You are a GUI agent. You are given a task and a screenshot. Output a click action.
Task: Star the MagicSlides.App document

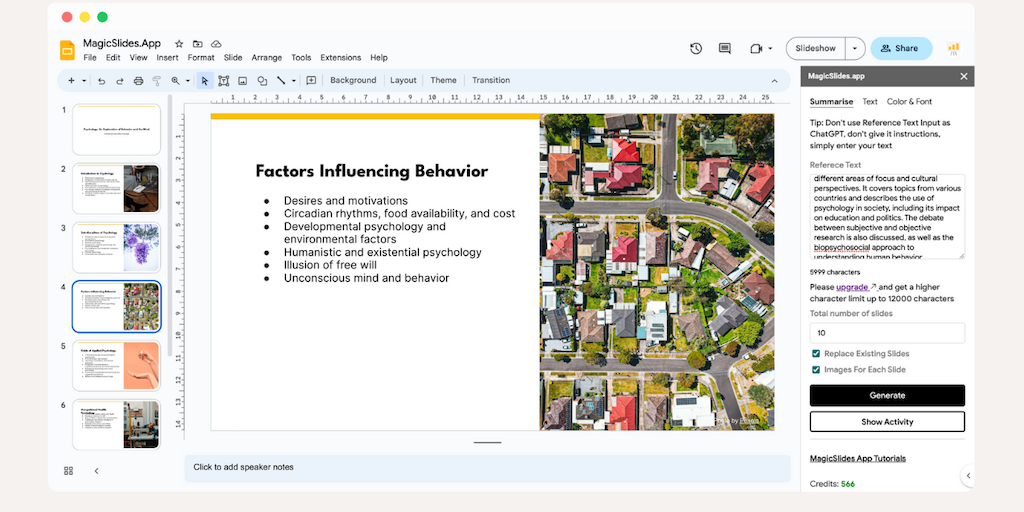[179, 44]
